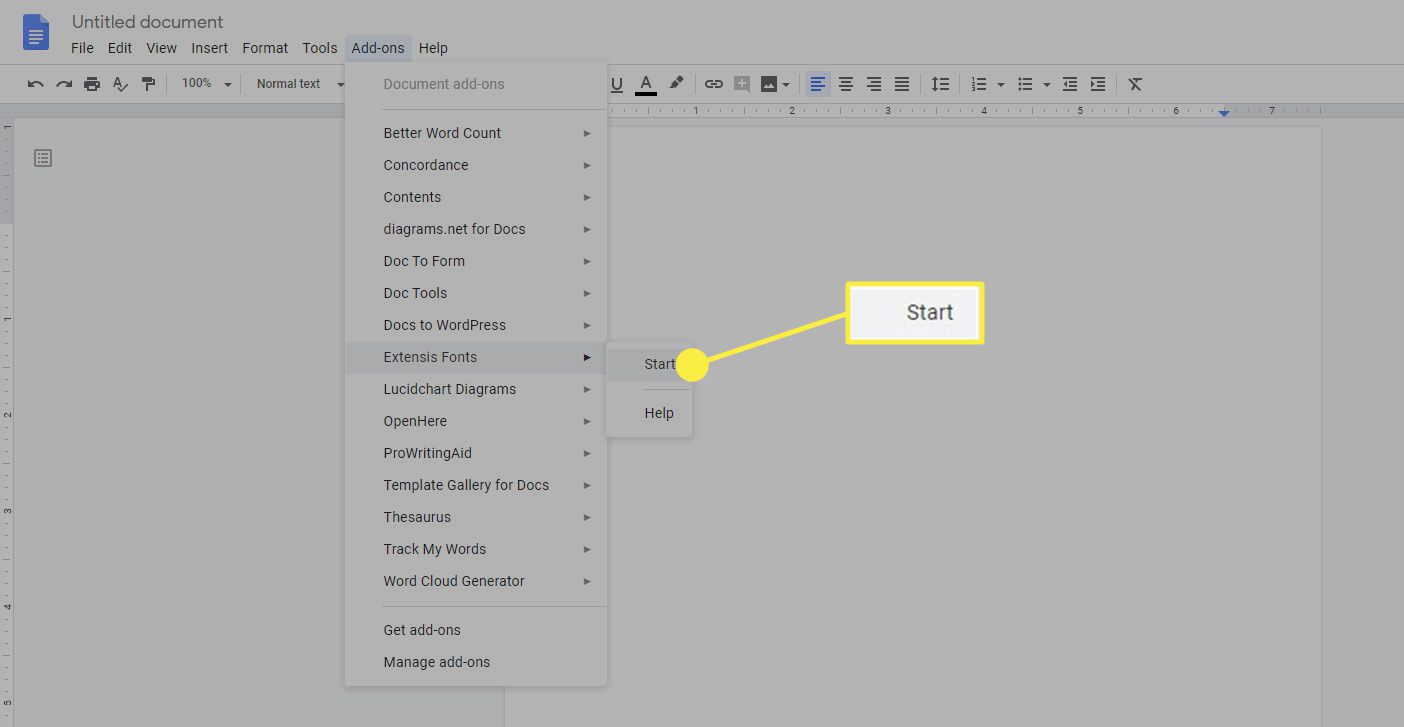Expand OpenHere submenu
This screenshot has height=727, width=1404.
[476, 421]
